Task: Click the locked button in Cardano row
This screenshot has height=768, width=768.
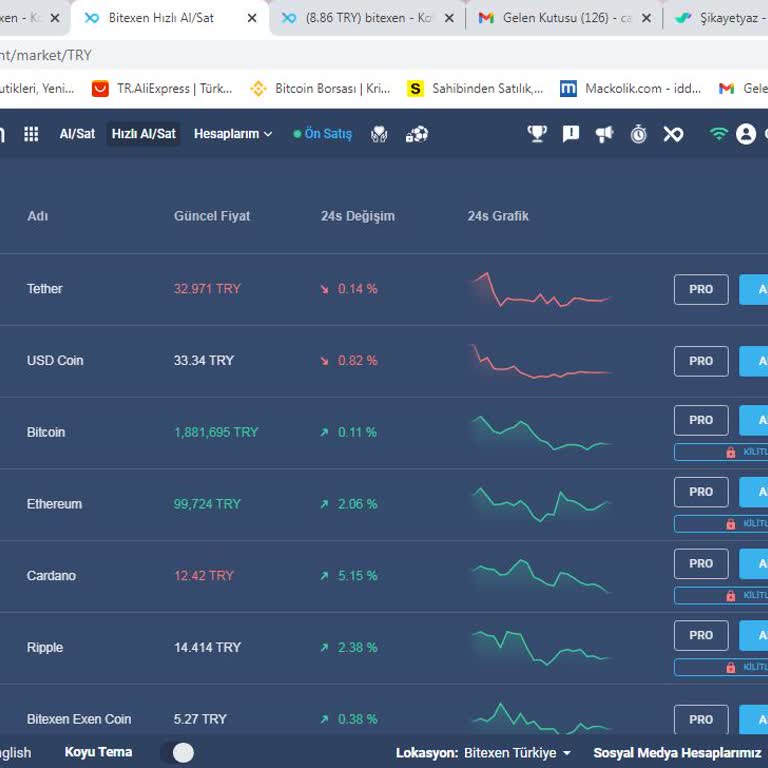Action: (x=721, y=595)
